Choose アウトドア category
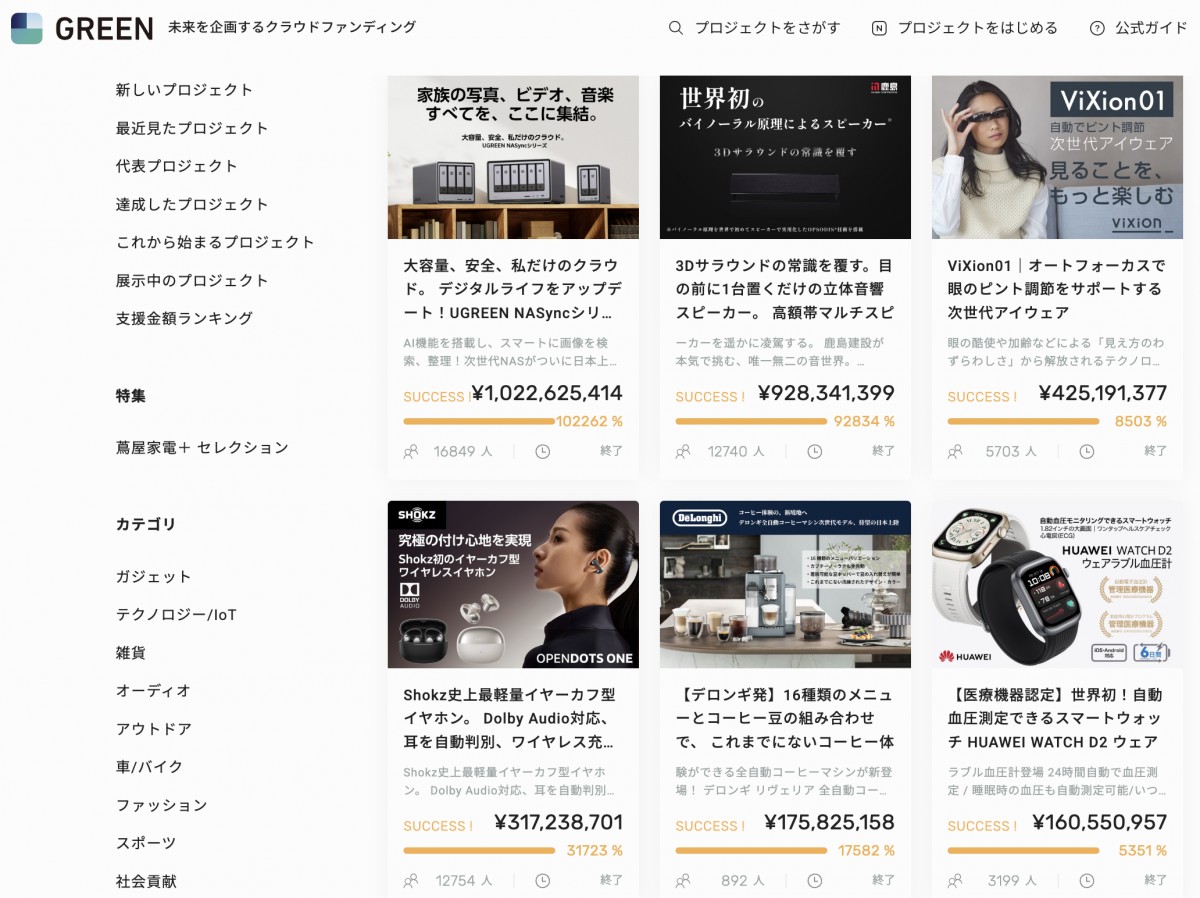Screen dimensions: 1200x898 point(154,729)
